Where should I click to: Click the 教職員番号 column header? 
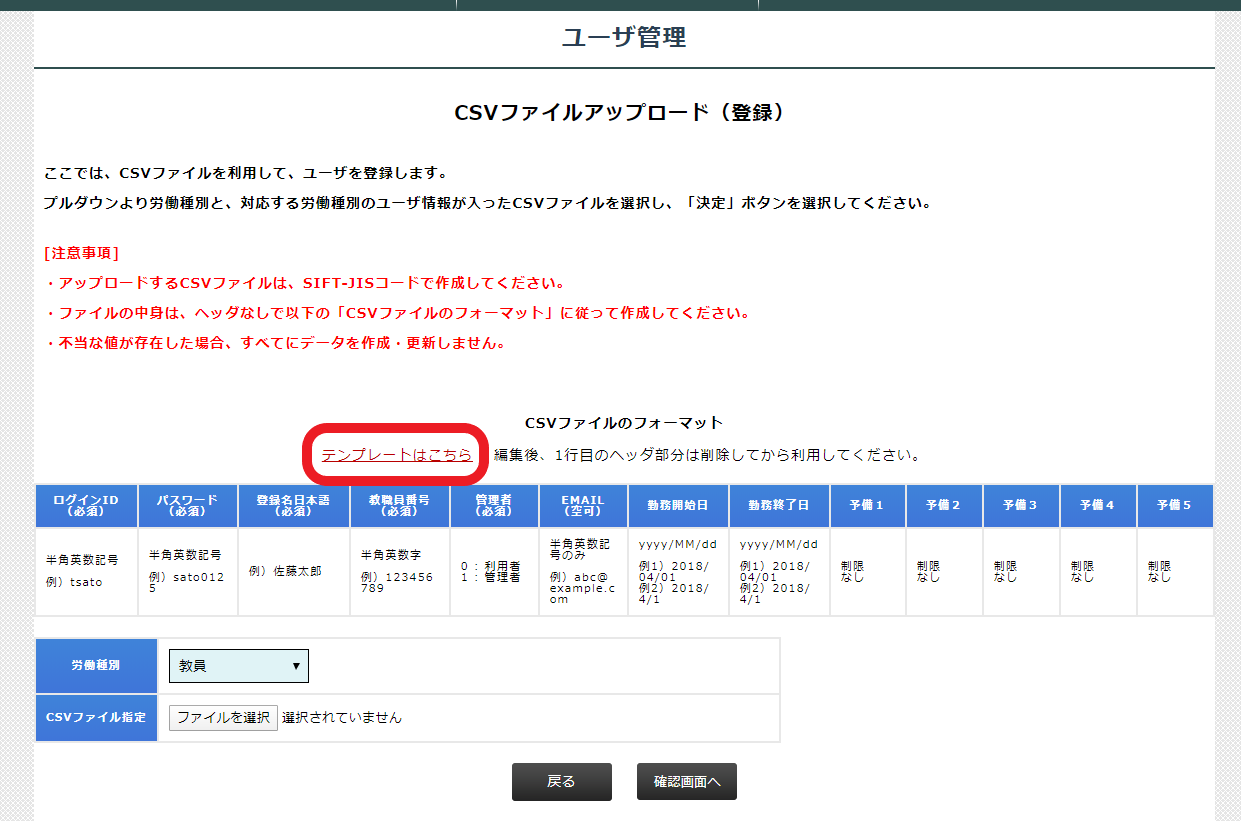pos(399,505)
